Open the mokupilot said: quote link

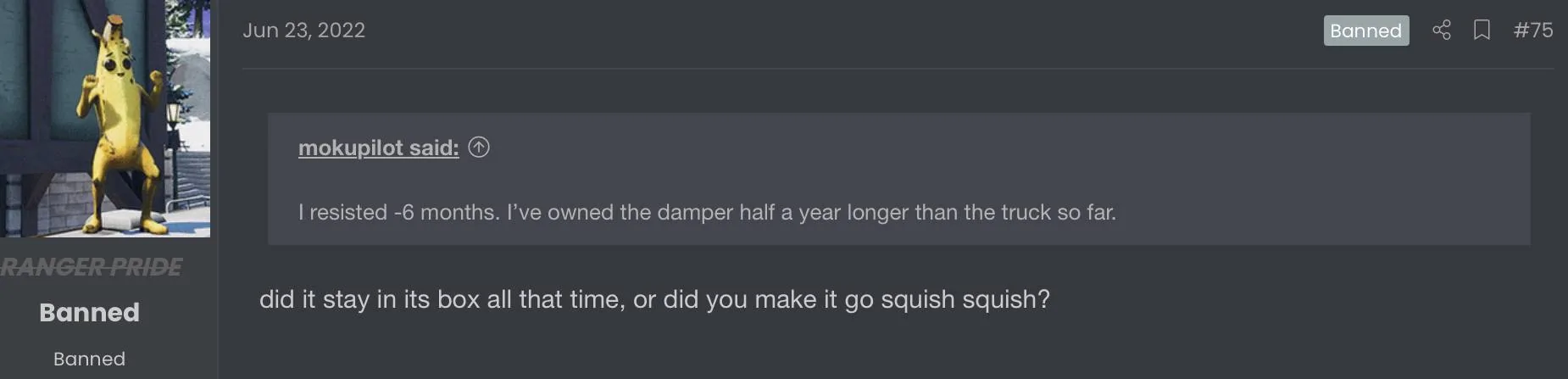[378, 148]
